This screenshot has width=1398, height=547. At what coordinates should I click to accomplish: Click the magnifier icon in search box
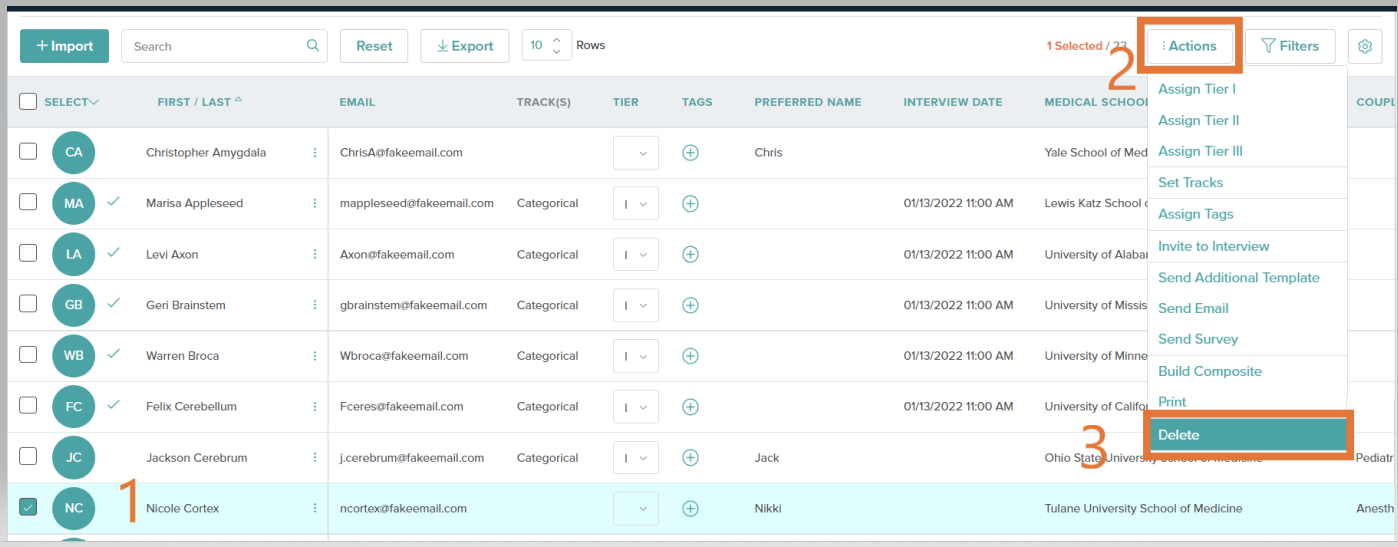pos(313,45)
